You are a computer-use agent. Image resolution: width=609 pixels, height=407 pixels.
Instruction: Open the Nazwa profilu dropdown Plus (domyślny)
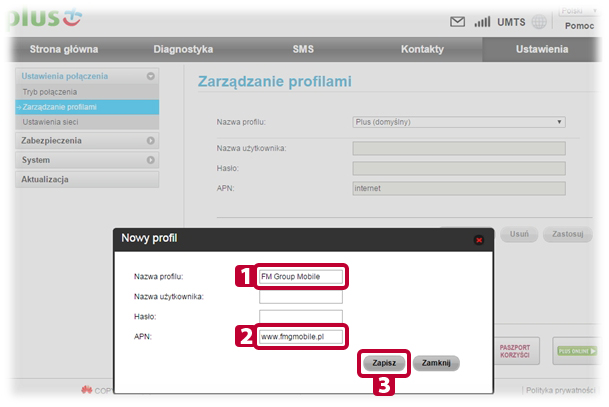point(459,122)
